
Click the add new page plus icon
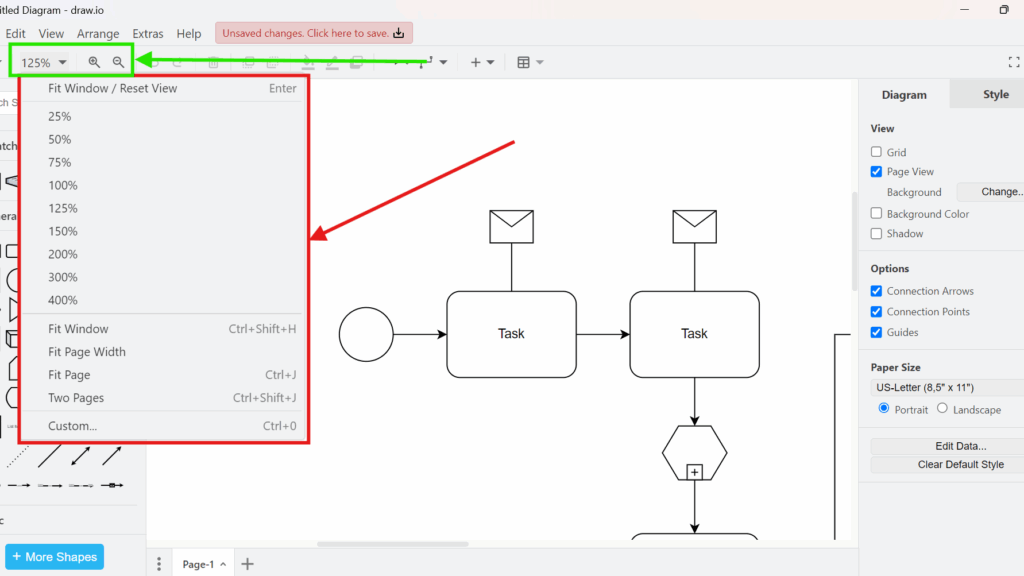(247, 564)
